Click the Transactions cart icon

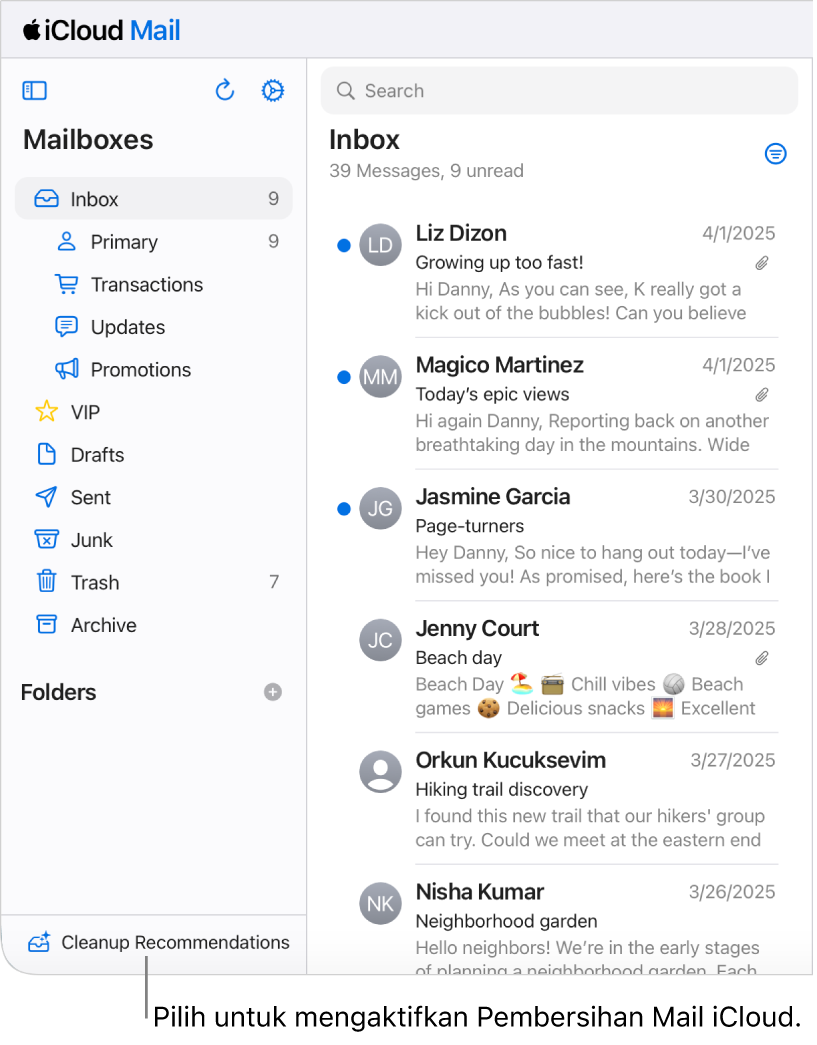66,284
